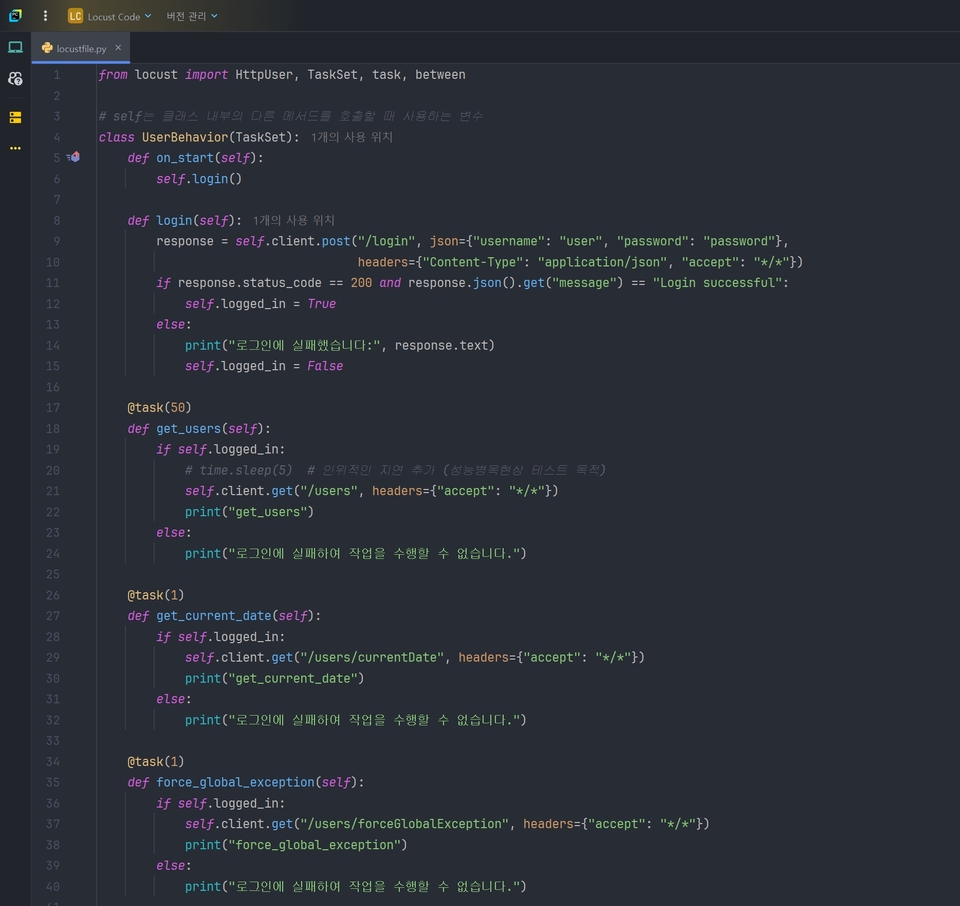Click the PyCharm logo icon
This screenshot has width=960, height=906.
coord(15,16)
